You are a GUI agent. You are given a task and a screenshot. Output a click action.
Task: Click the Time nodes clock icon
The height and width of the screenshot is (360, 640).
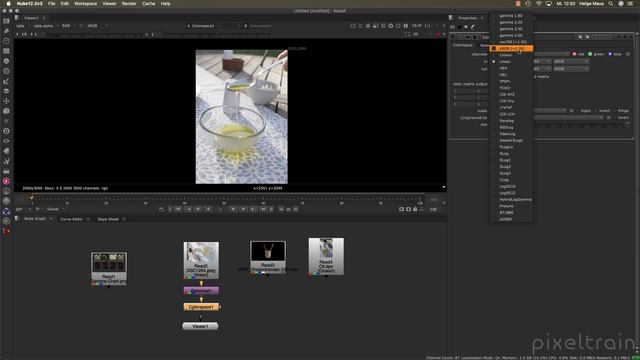pos(6,41)
